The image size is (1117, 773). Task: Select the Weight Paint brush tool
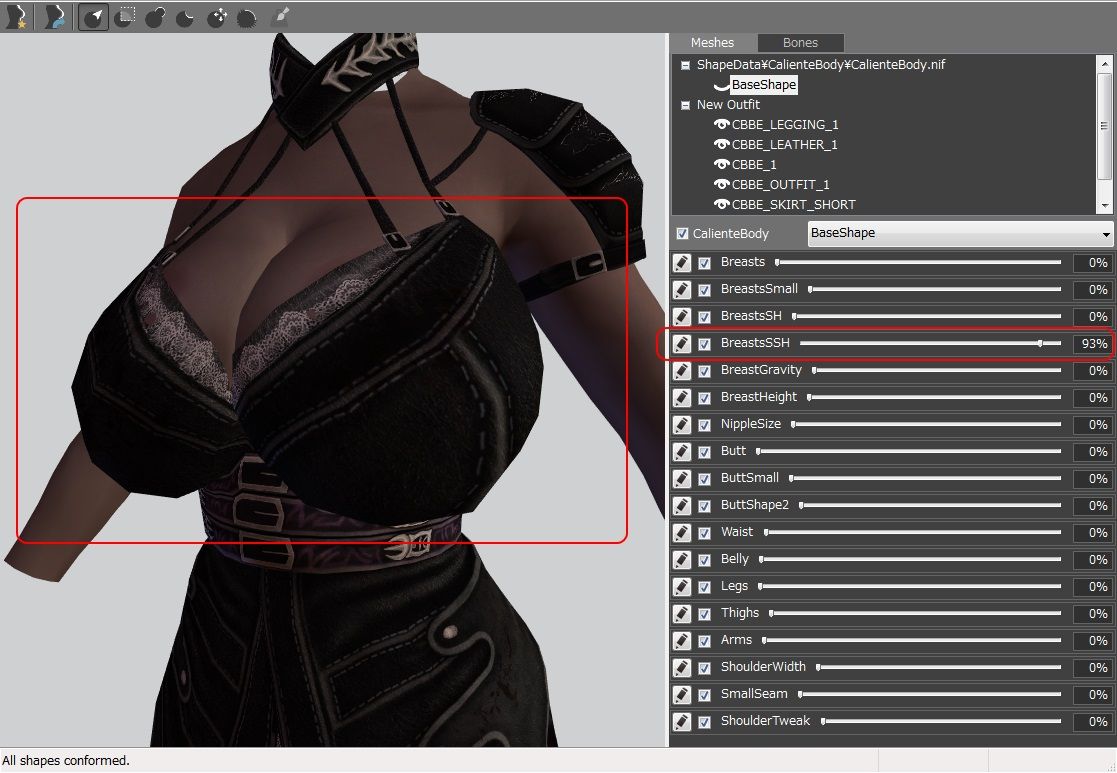click(279, 17)
